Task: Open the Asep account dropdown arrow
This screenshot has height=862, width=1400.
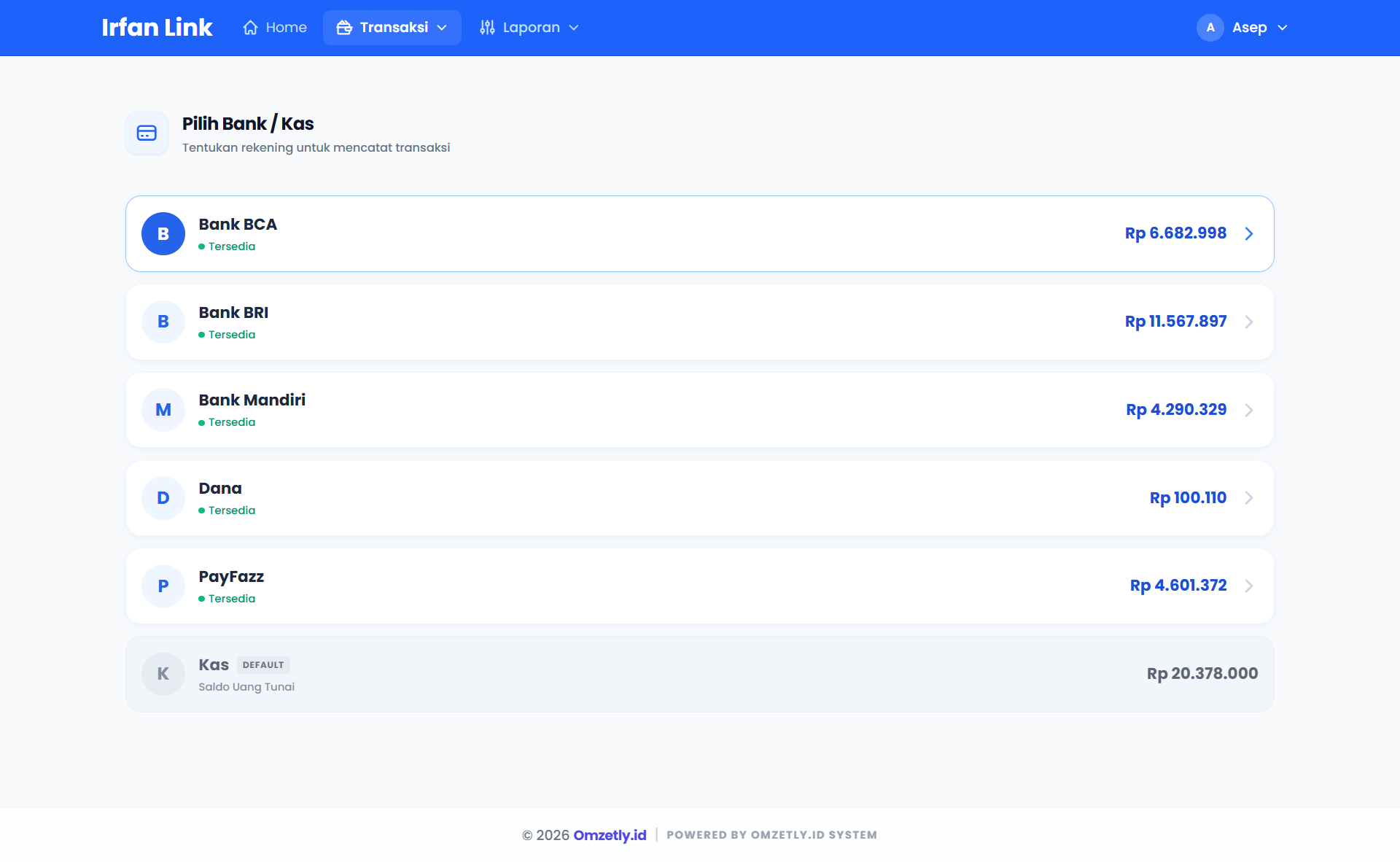Action: (1283, 28)
